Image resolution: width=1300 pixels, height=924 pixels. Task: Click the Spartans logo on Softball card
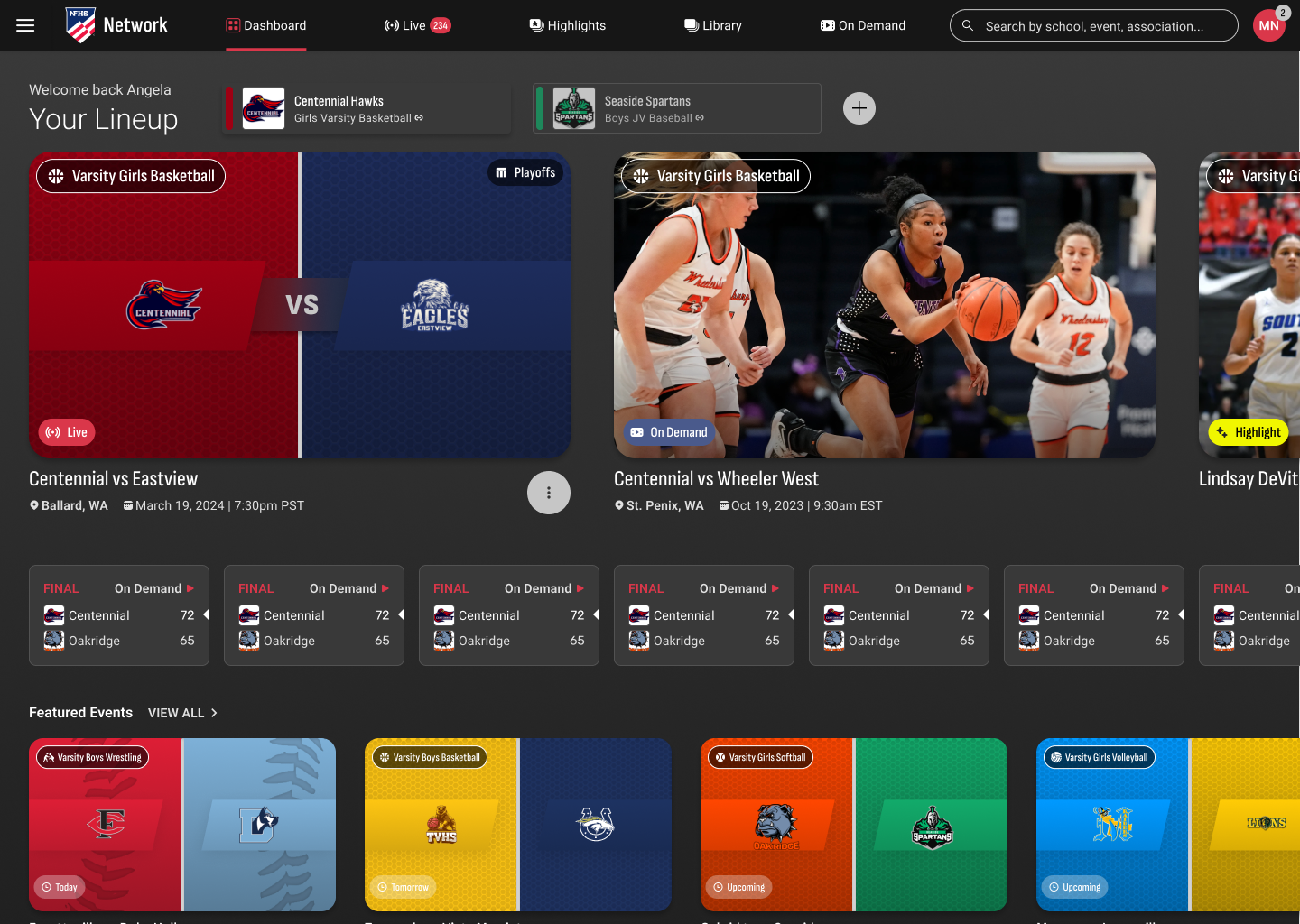[x=933, y=826]
